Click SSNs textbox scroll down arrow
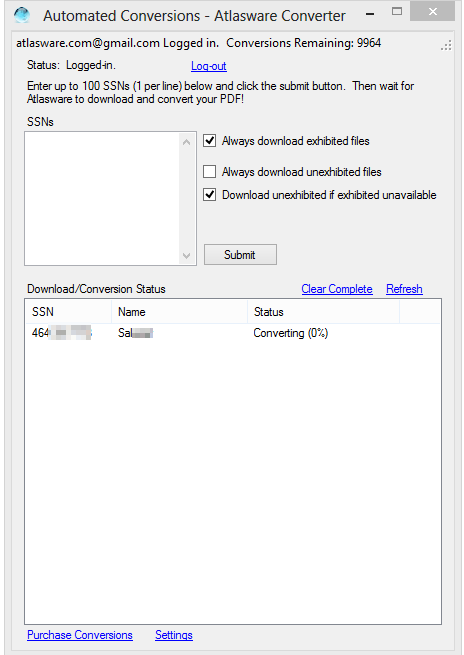This screenshot has width=464, height=655. pos(187,255)
